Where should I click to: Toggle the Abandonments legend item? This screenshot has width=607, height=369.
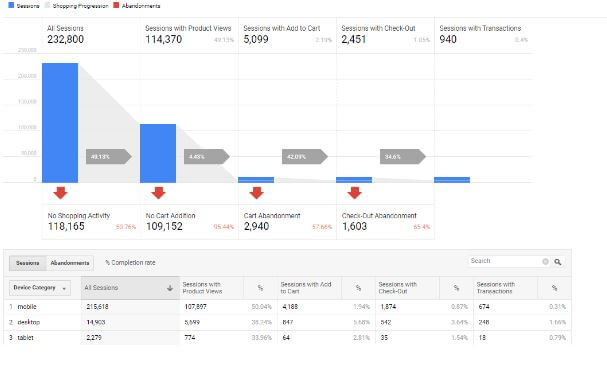(137, 6)
